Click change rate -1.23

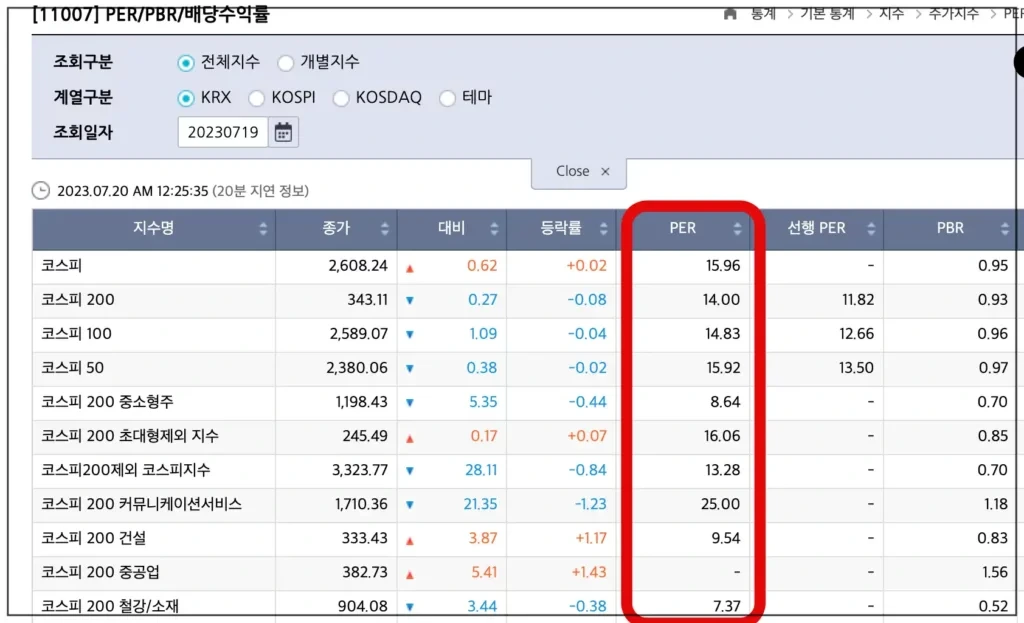pos(590,504)
